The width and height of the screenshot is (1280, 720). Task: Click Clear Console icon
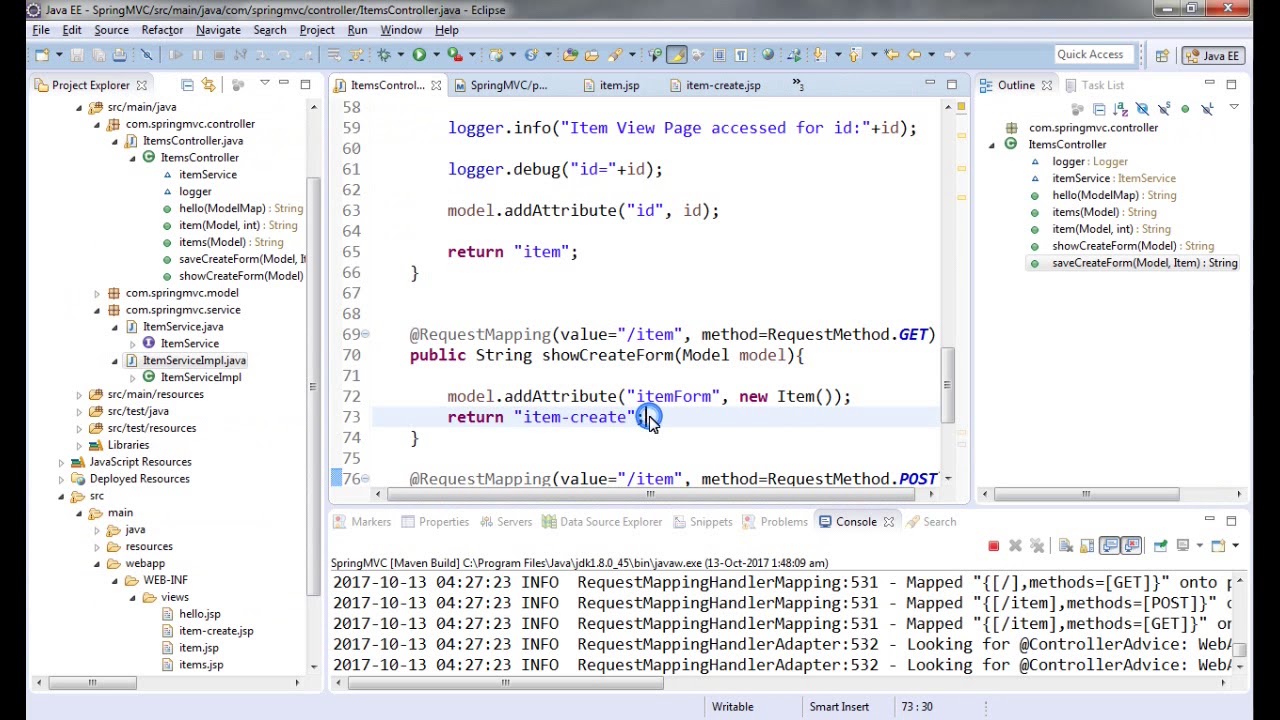pyautogui.click(x=1065, y=546)
